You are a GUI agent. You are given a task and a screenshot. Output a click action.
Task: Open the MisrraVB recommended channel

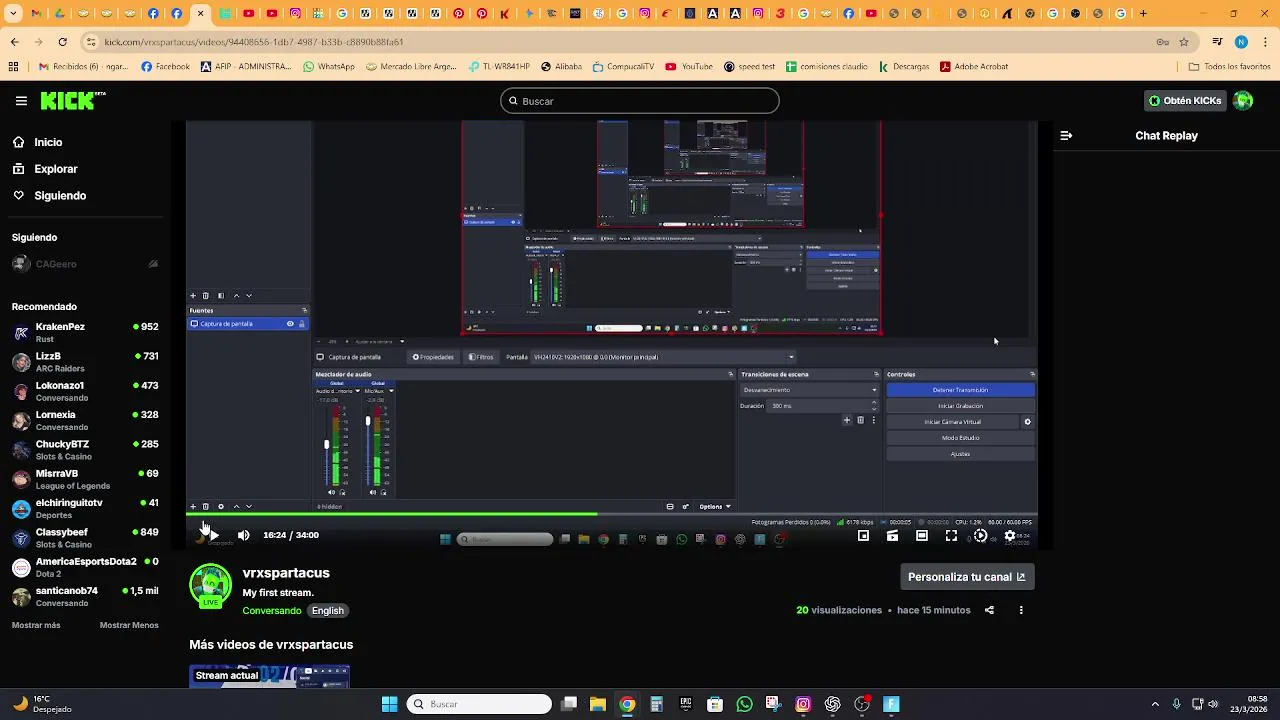[85, 479]
